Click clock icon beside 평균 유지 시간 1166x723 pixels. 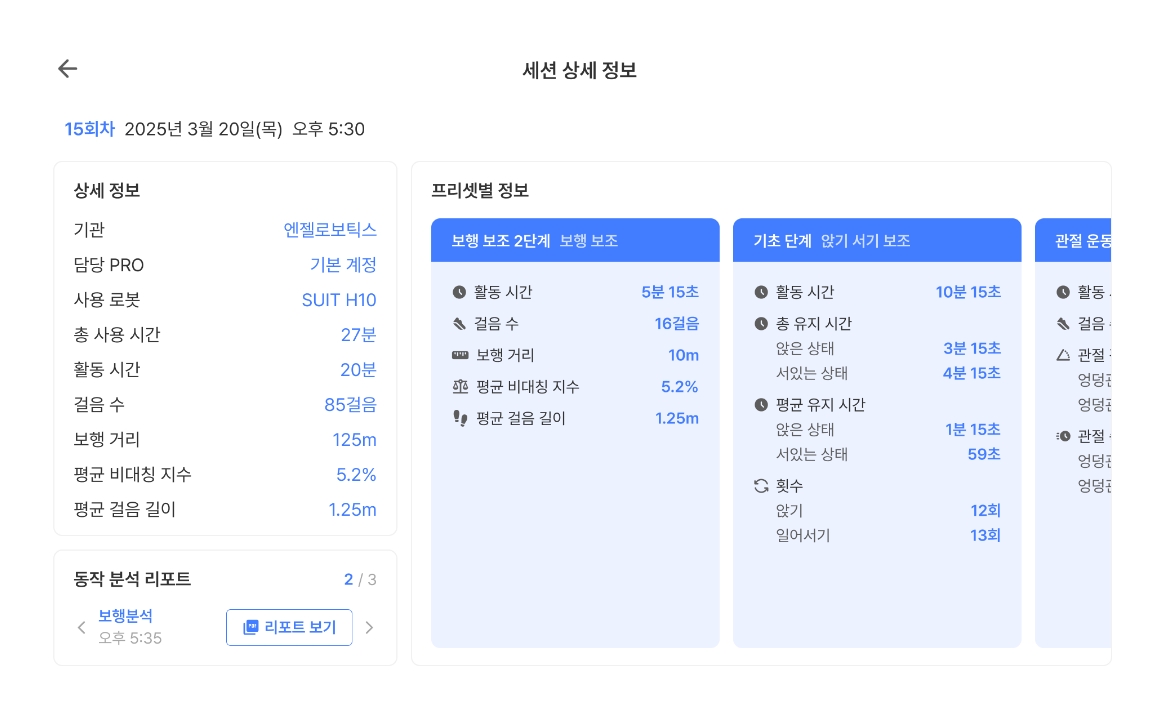pyautogui.click(x=761, y=405)
